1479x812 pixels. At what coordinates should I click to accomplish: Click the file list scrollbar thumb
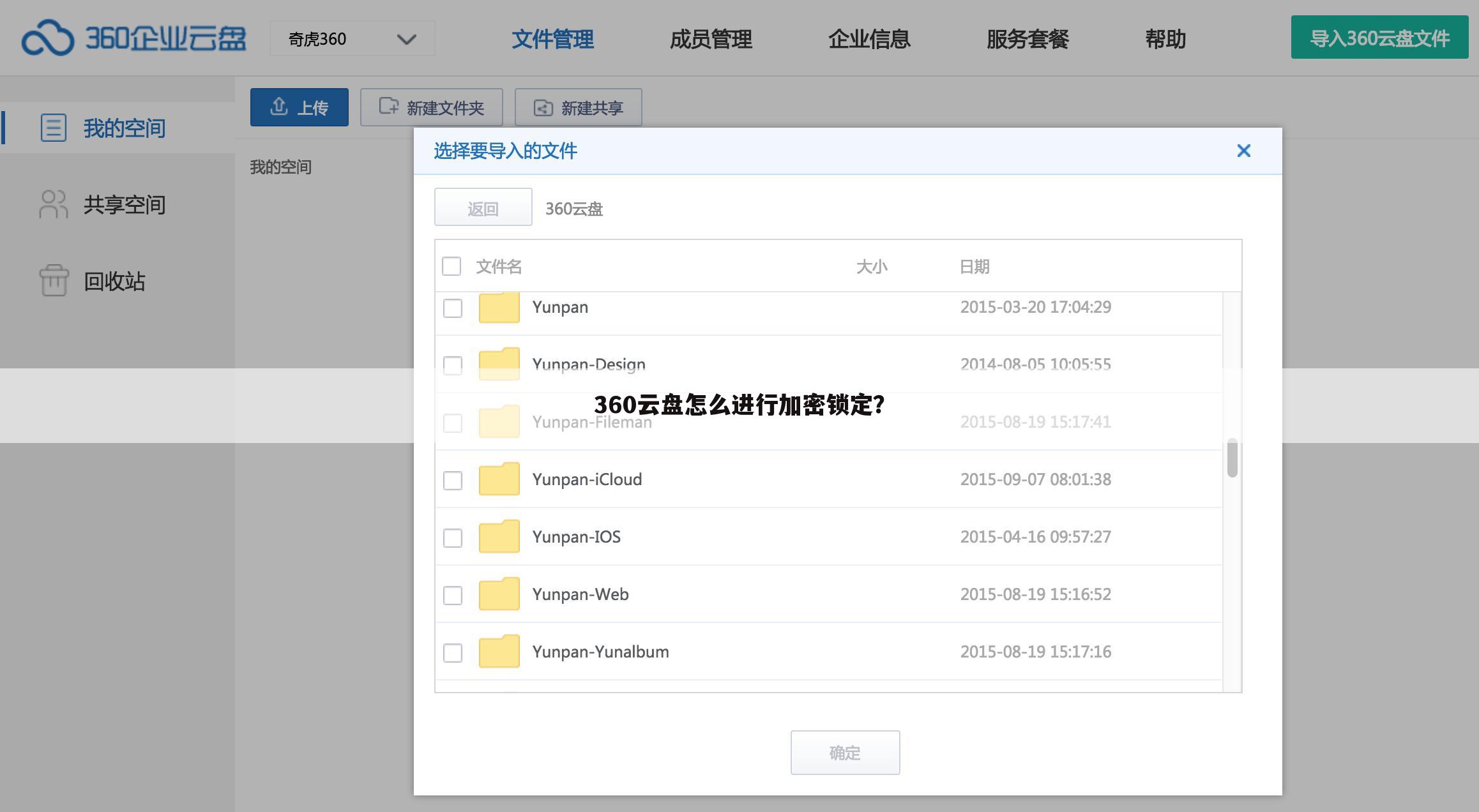pos(1232,458)
